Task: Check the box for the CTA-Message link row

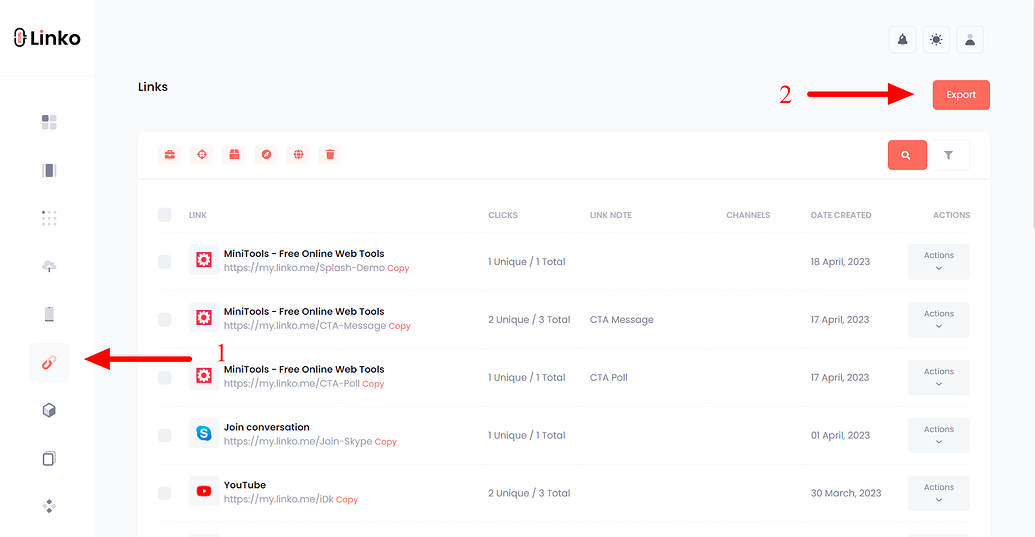Action: (x=165, y=319)
